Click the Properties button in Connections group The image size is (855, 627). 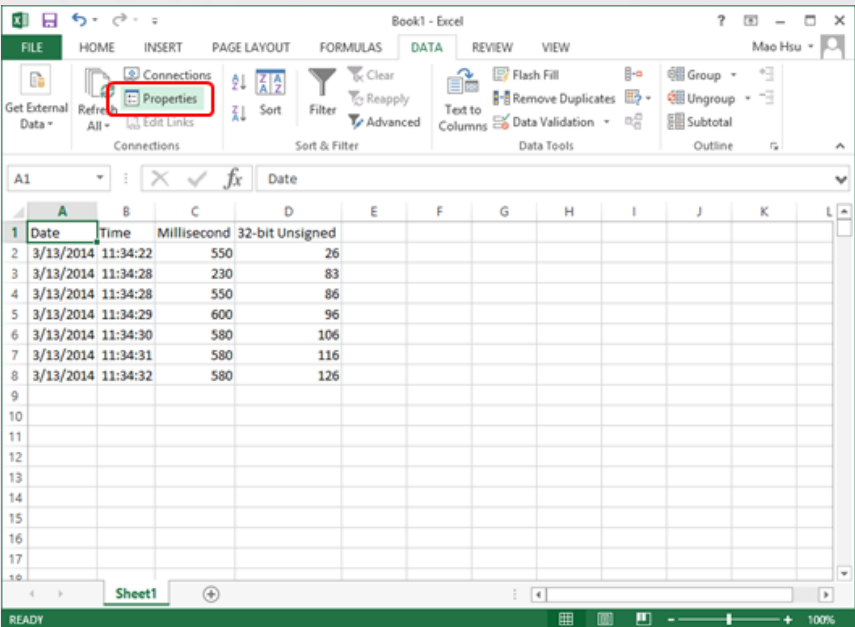(x=161, y=99)
